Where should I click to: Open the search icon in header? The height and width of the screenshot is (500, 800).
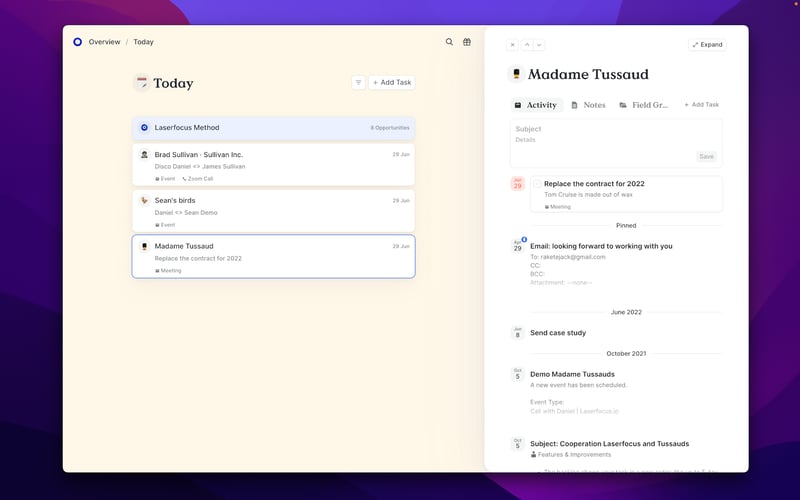449,42
